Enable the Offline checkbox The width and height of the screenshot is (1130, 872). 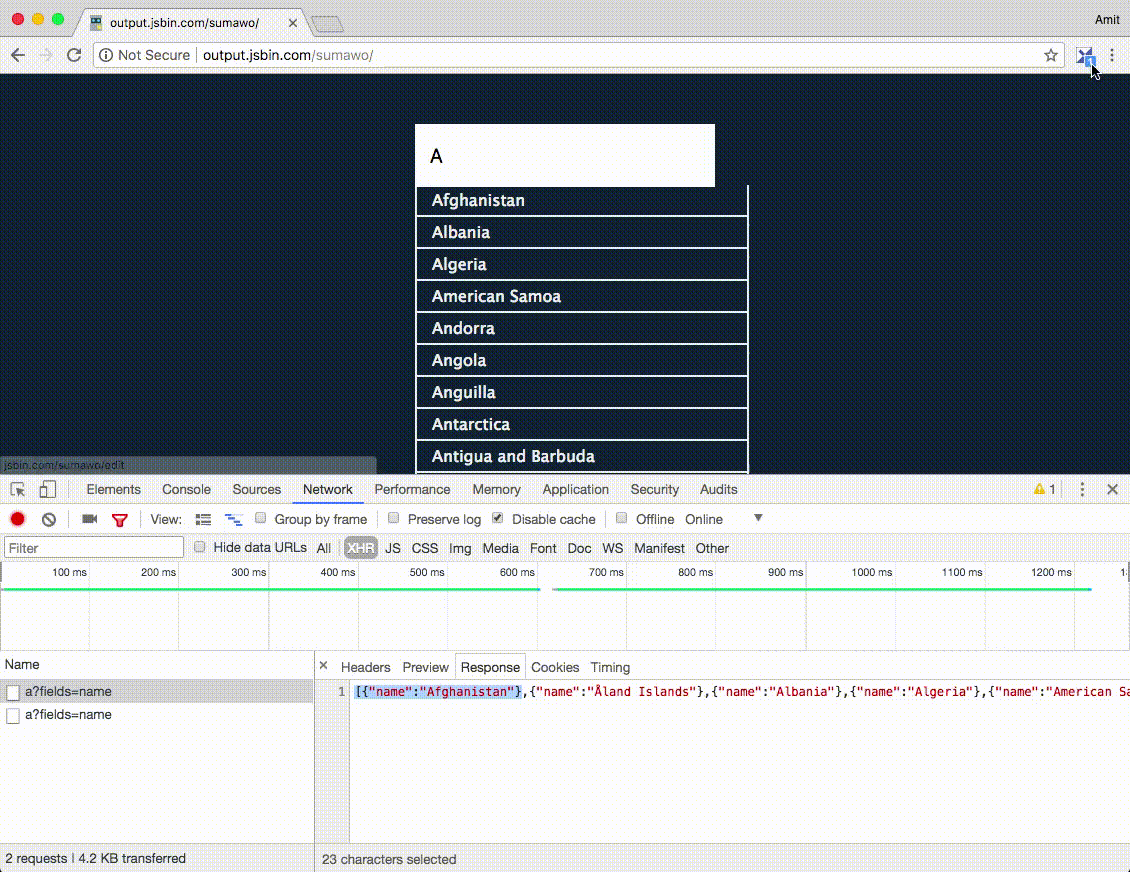coord(622,518)
